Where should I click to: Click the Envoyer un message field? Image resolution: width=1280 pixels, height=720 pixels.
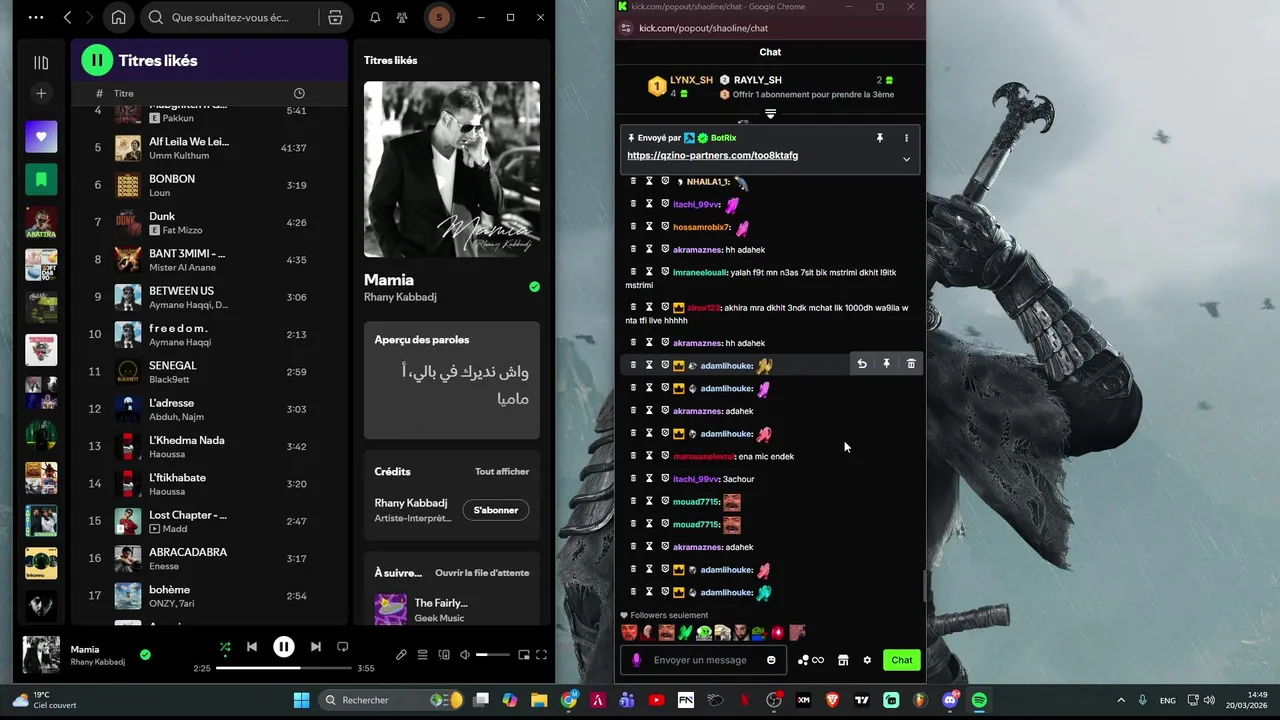[700, 660]
